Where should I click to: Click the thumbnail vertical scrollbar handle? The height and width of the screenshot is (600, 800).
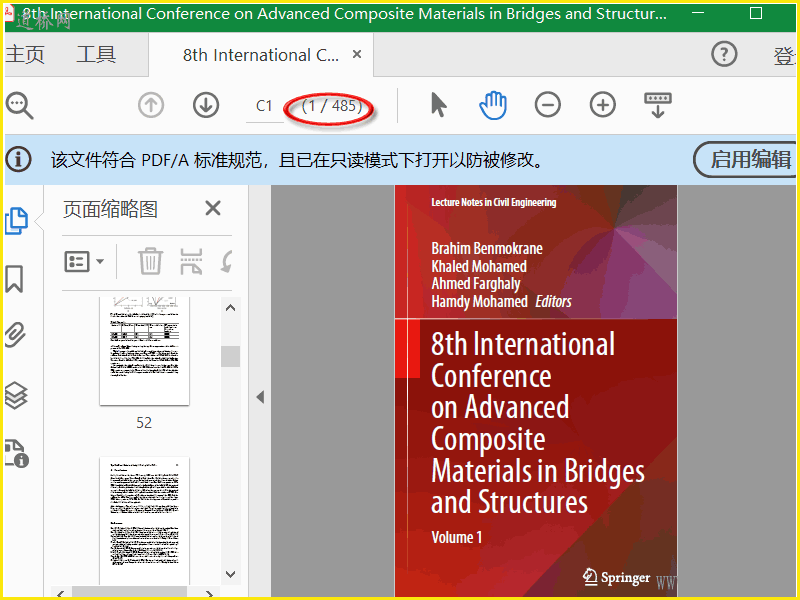coord(231,356)
